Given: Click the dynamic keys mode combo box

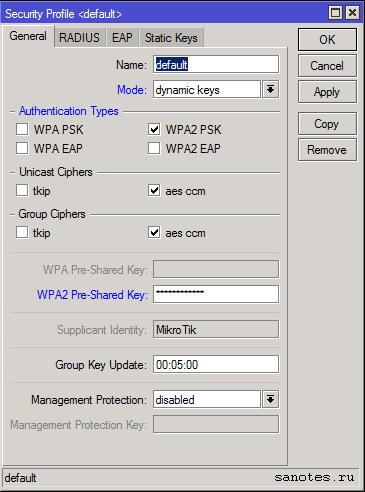Looking at the screenshot, I should click(x=207, y=89).
